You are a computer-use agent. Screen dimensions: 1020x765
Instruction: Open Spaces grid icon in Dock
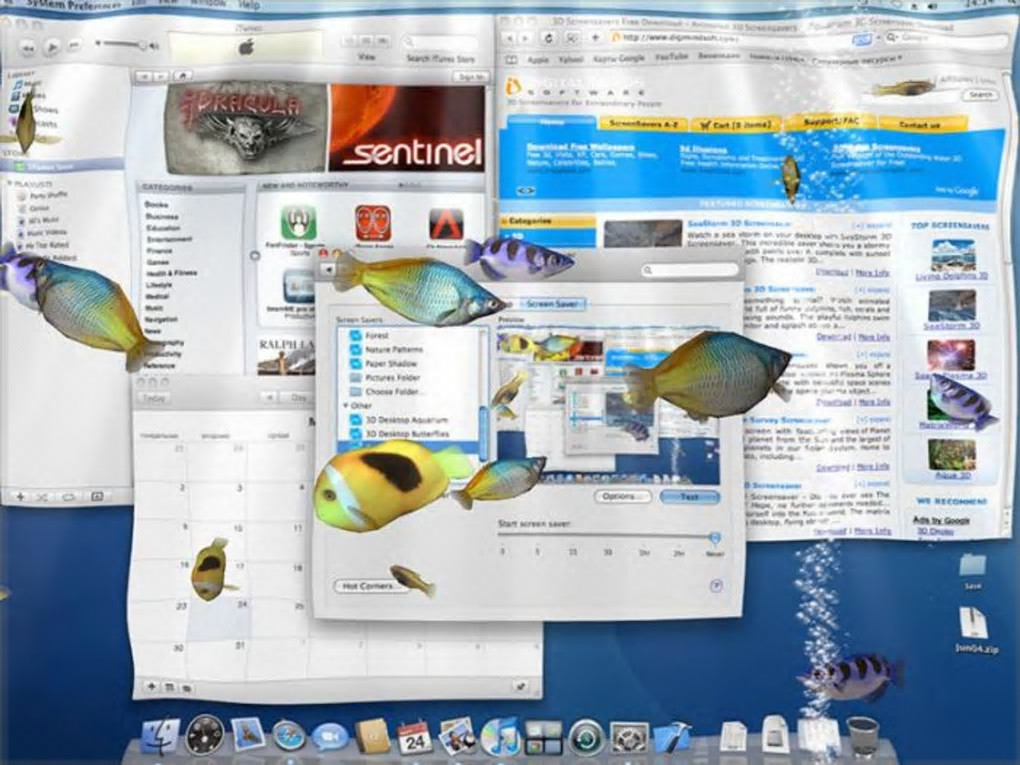point(544,738)
